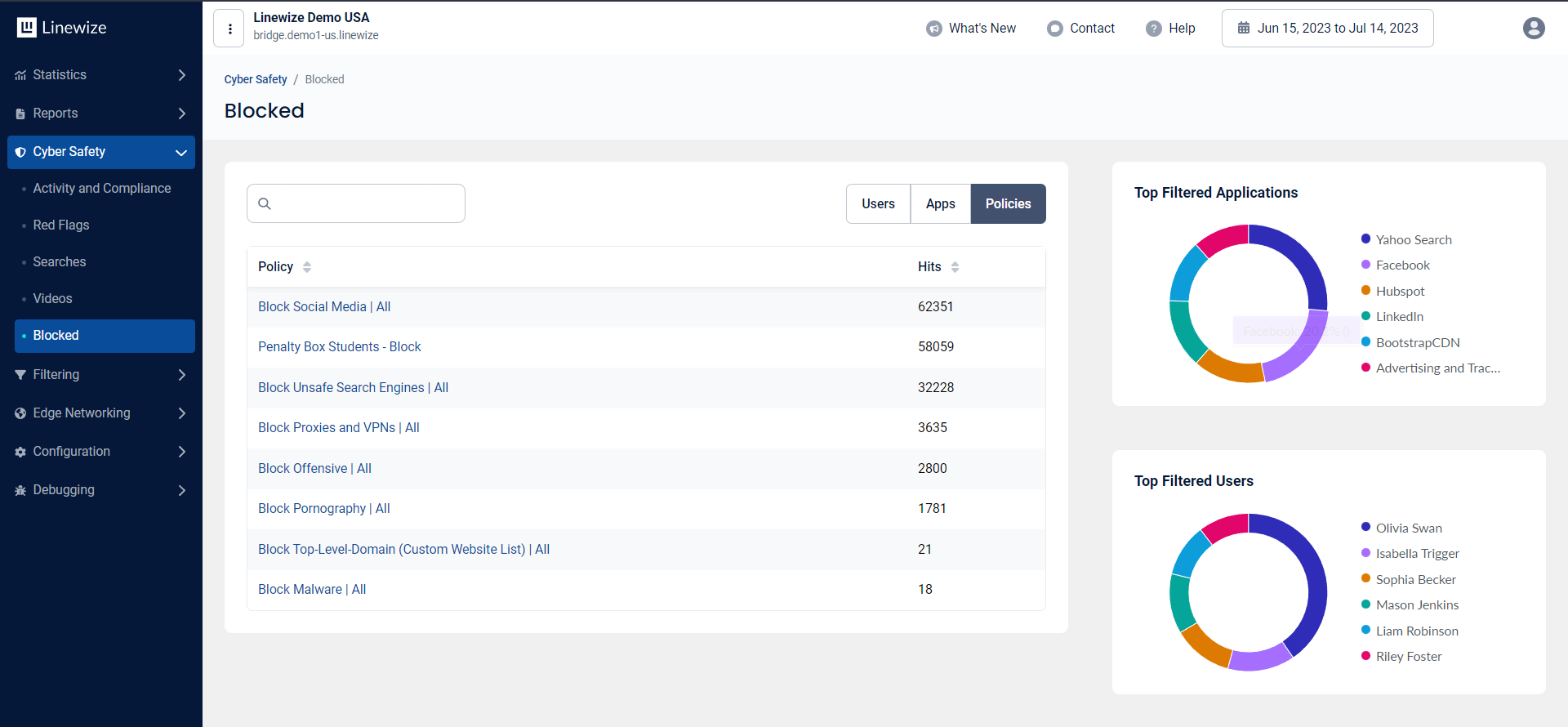Click the What's New megaphone icon
Image resolution: width=1568 pixels, height=727 pixels.
pyautogui.click(x=933, y=29)
